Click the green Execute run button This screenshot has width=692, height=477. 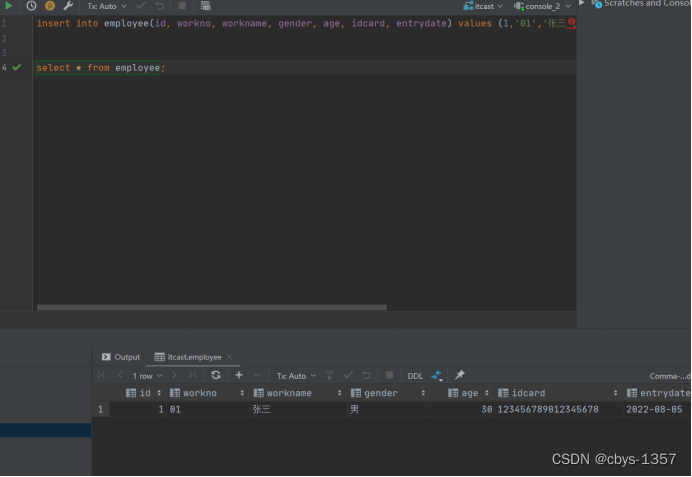[x=9, y=6]
